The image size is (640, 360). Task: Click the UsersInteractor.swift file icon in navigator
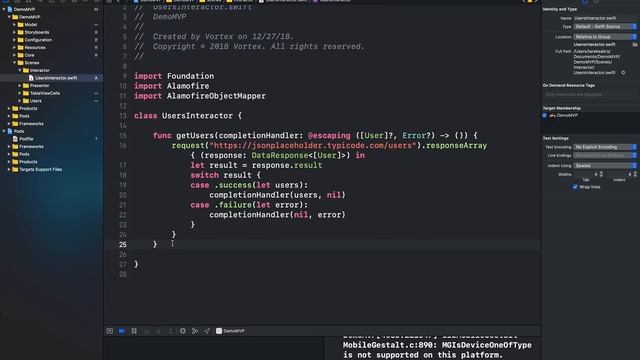click(x=31, y=78)
